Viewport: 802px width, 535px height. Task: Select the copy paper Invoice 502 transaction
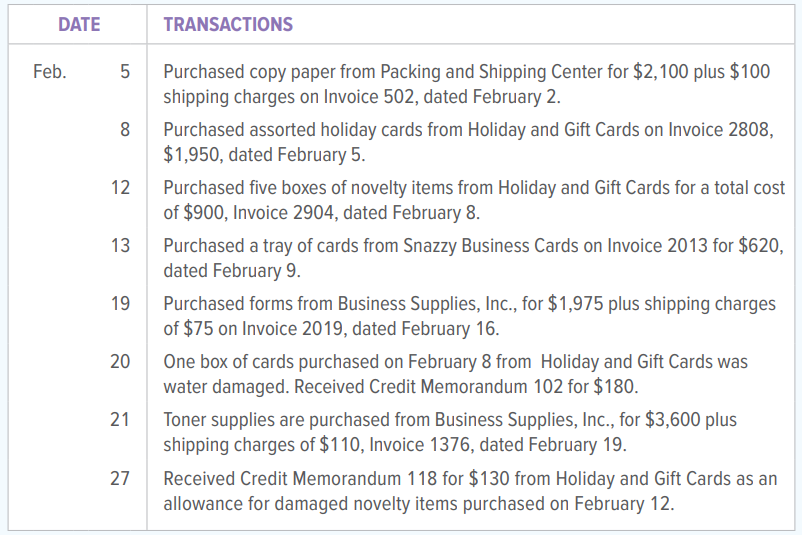point(466,84)
